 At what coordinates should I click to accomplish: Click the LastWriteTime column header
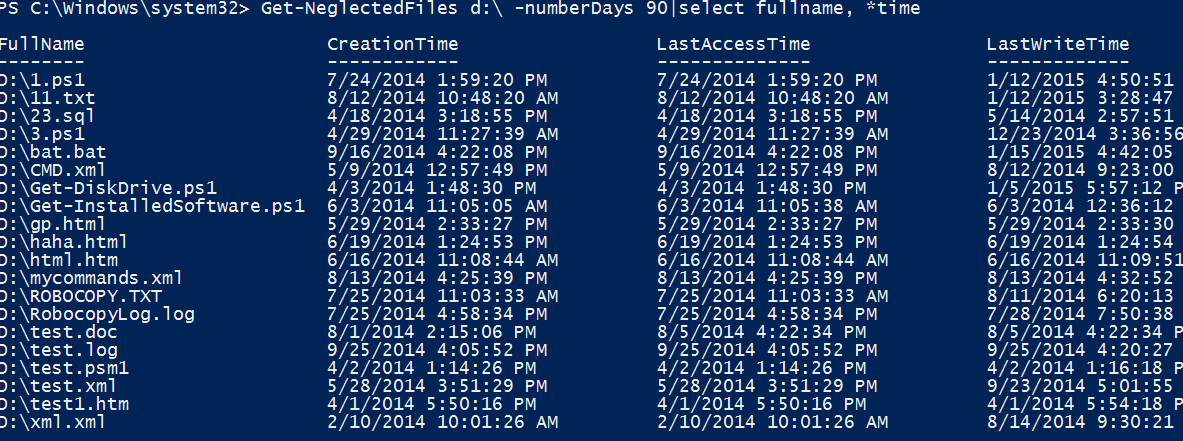point(1058,44)
